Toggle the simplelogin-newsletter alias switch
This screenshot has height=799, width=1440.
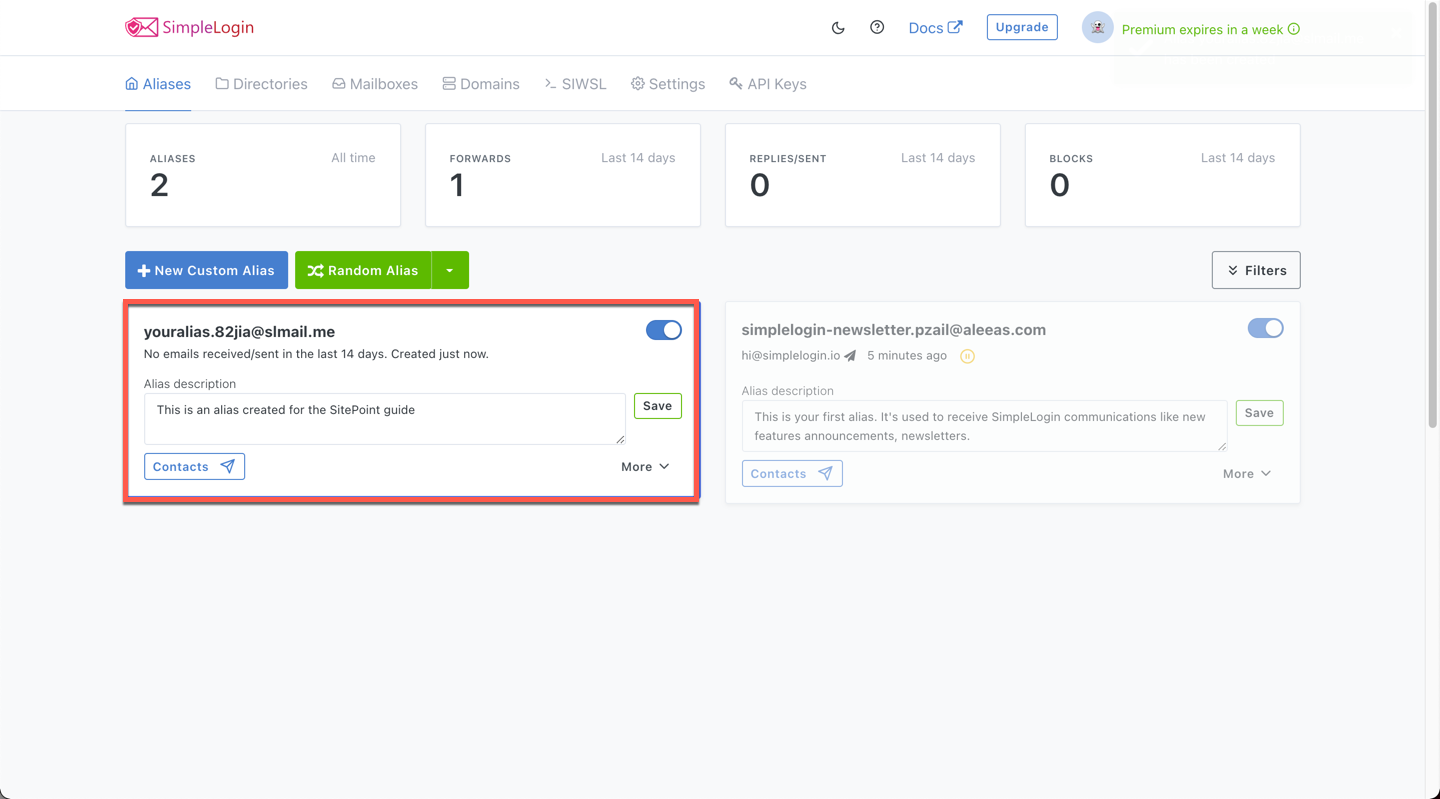point(1265,328)
